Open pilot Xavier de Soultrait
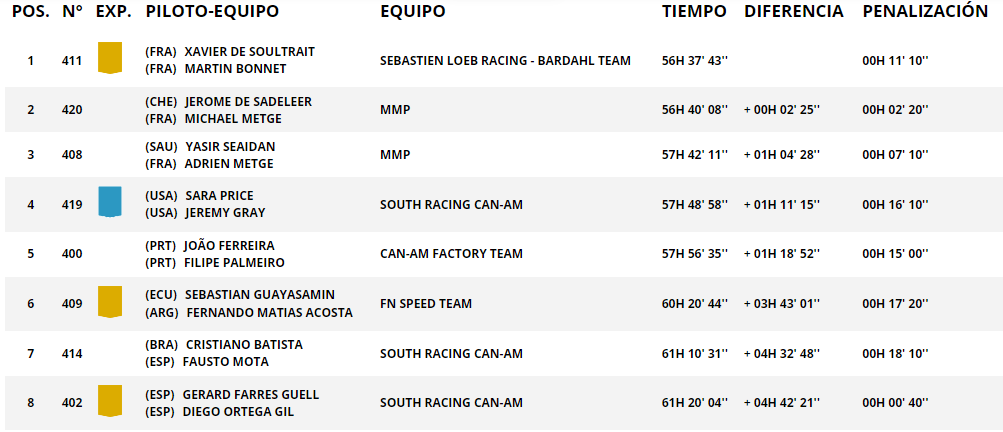The height and width of the screenshot is (432, 1003). click(x=249, y=52)
